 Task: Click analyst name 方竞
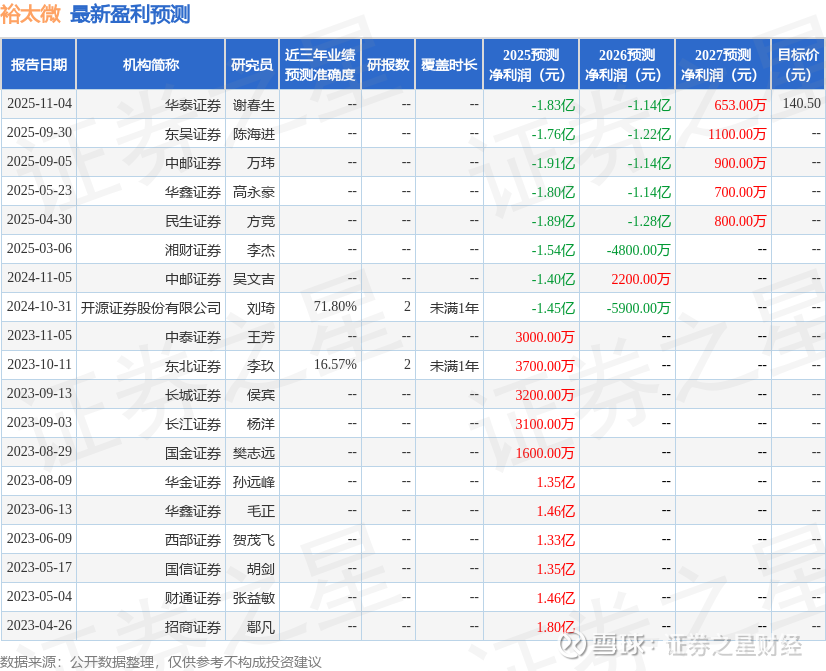point(261,221)
